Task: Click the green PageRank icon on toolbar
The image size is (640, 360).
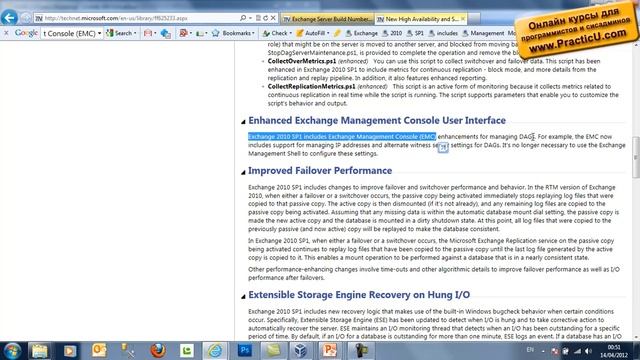Action: [200, 33]
